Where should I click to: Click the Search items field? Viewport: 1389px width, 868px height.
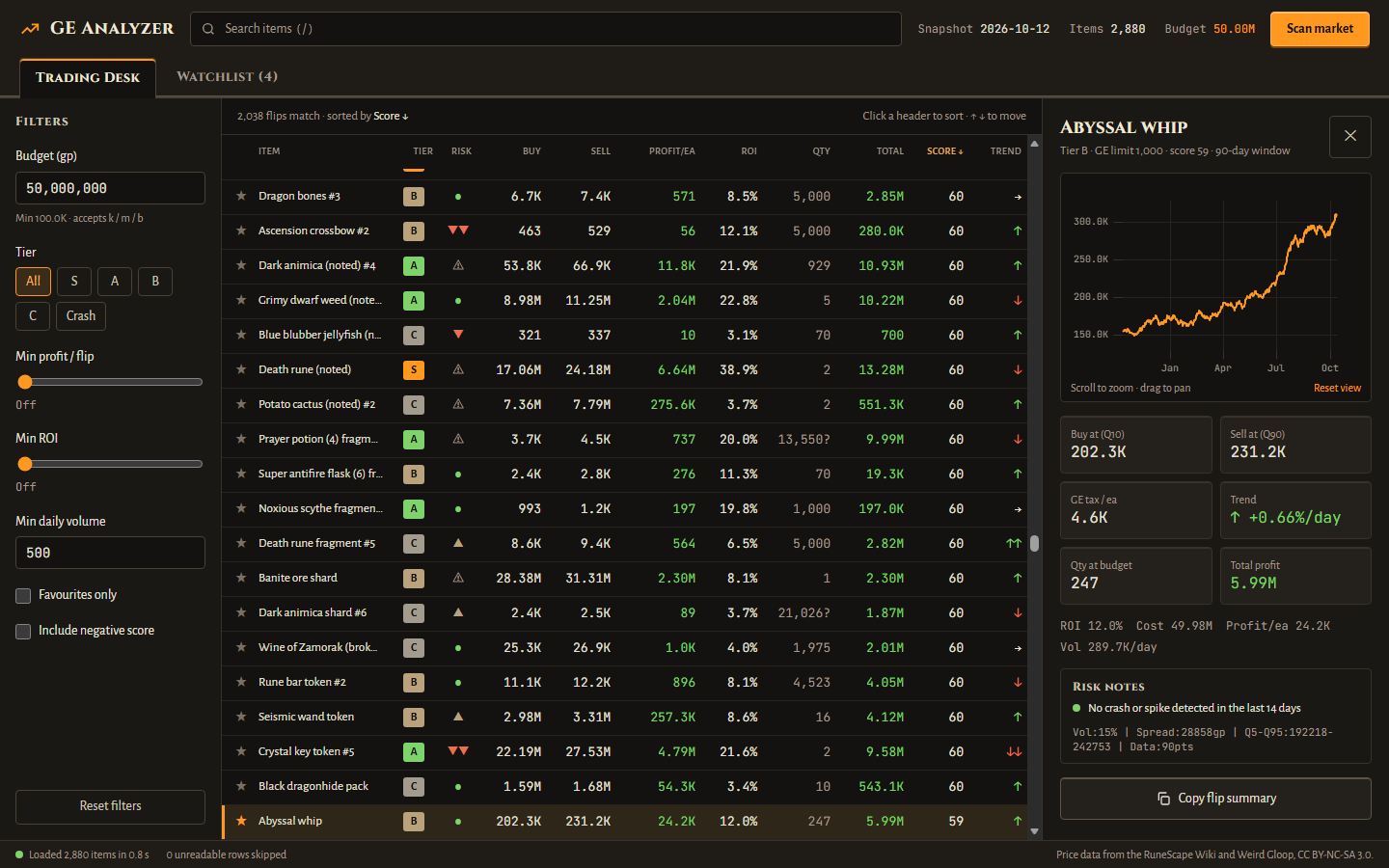tap(546, 29)
